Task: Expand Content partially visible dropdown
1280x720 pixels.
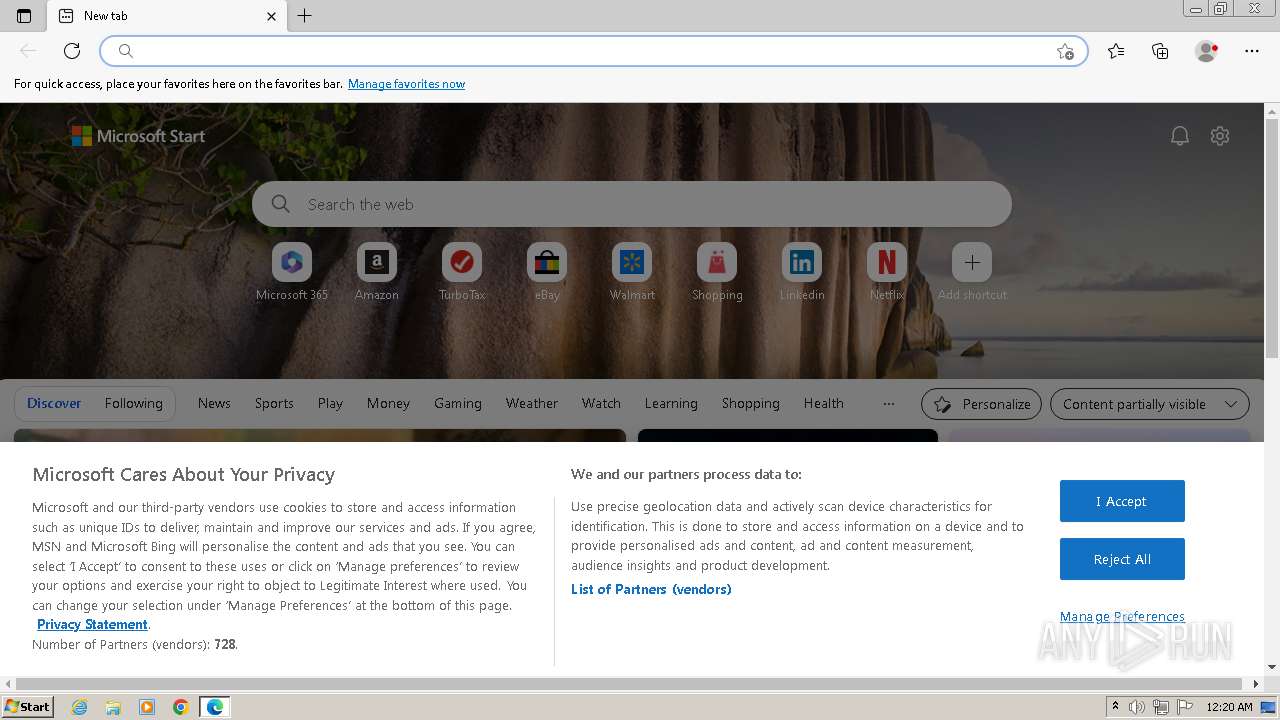Action: tap(1150, 404)
